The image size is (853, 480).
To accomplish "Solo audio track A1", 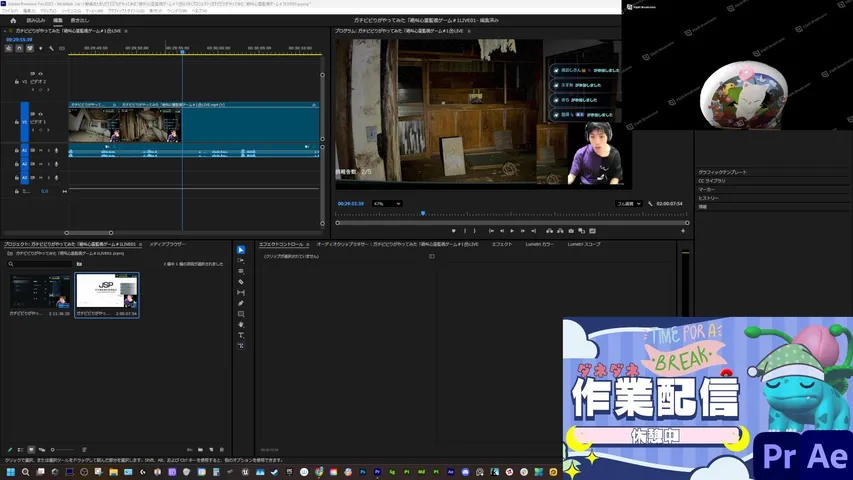I will point(48,150).
